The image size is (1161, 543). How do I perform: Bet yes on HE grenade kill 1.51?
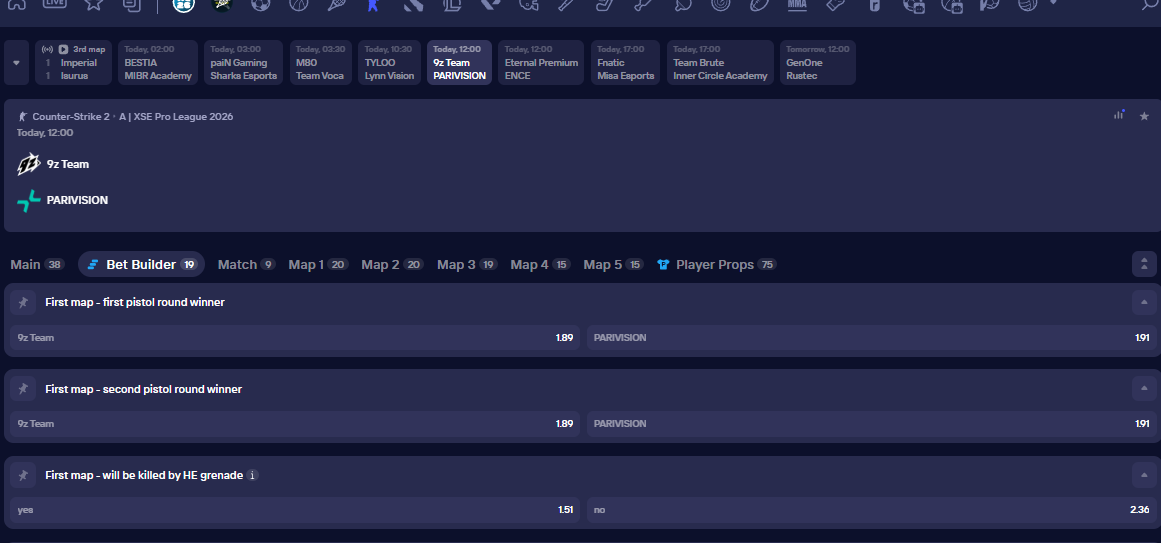click(x=295, y=510)
